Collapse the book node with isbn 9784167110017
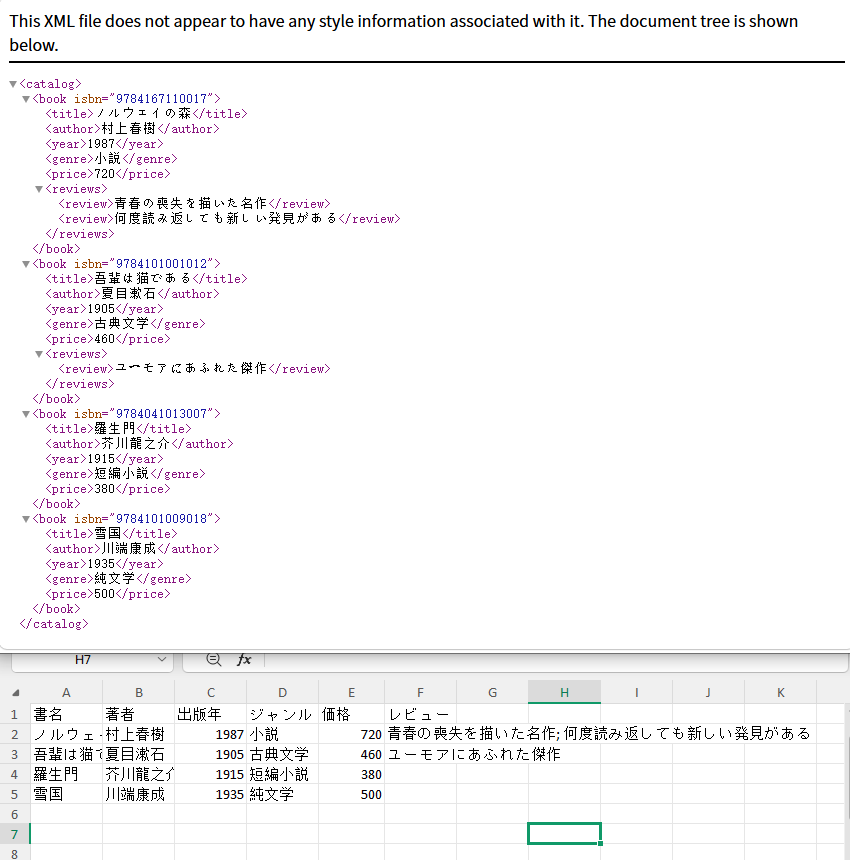Image resolution: width=850 pixels, height=860 pixels. click(26, 99)
